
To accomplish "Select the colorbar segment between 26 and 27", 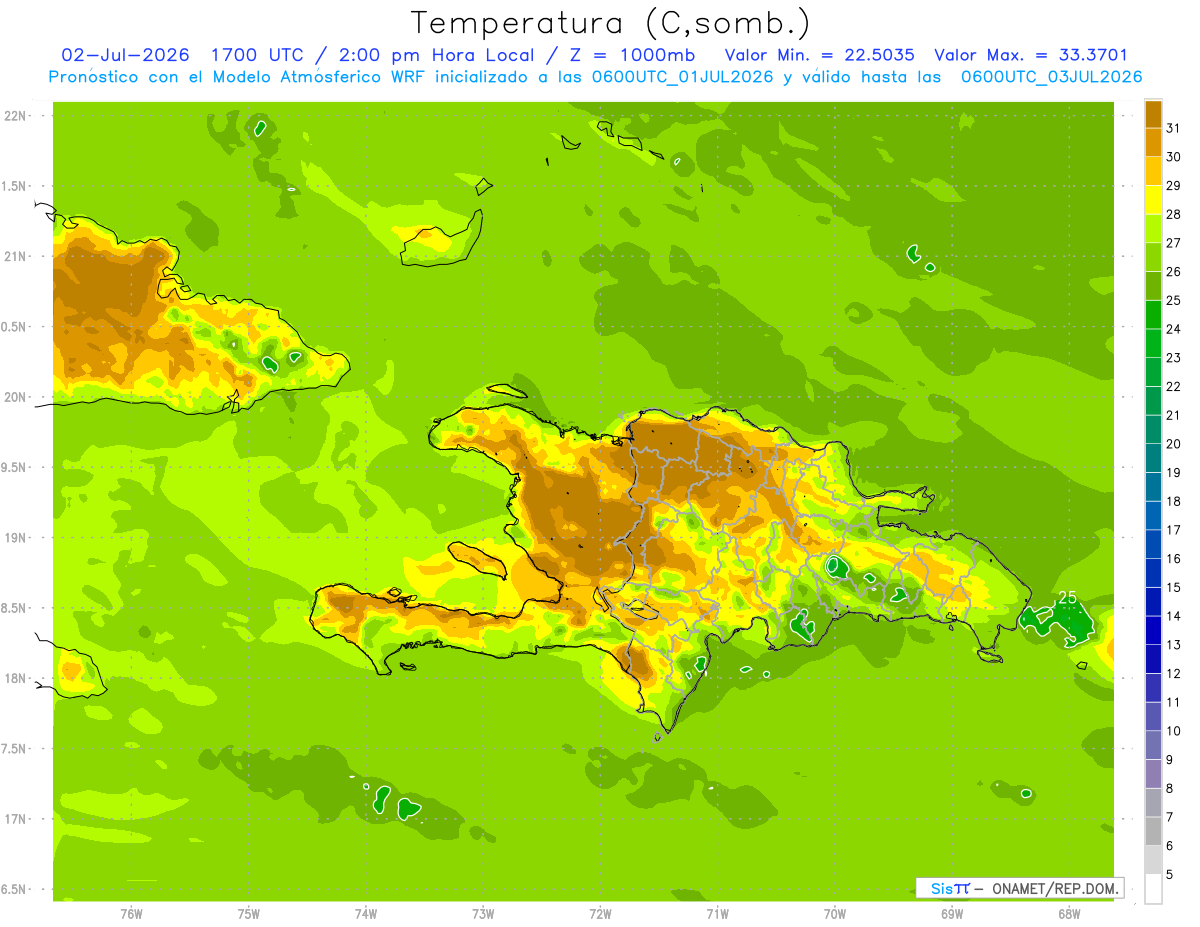I will [x=1153, y=258].
